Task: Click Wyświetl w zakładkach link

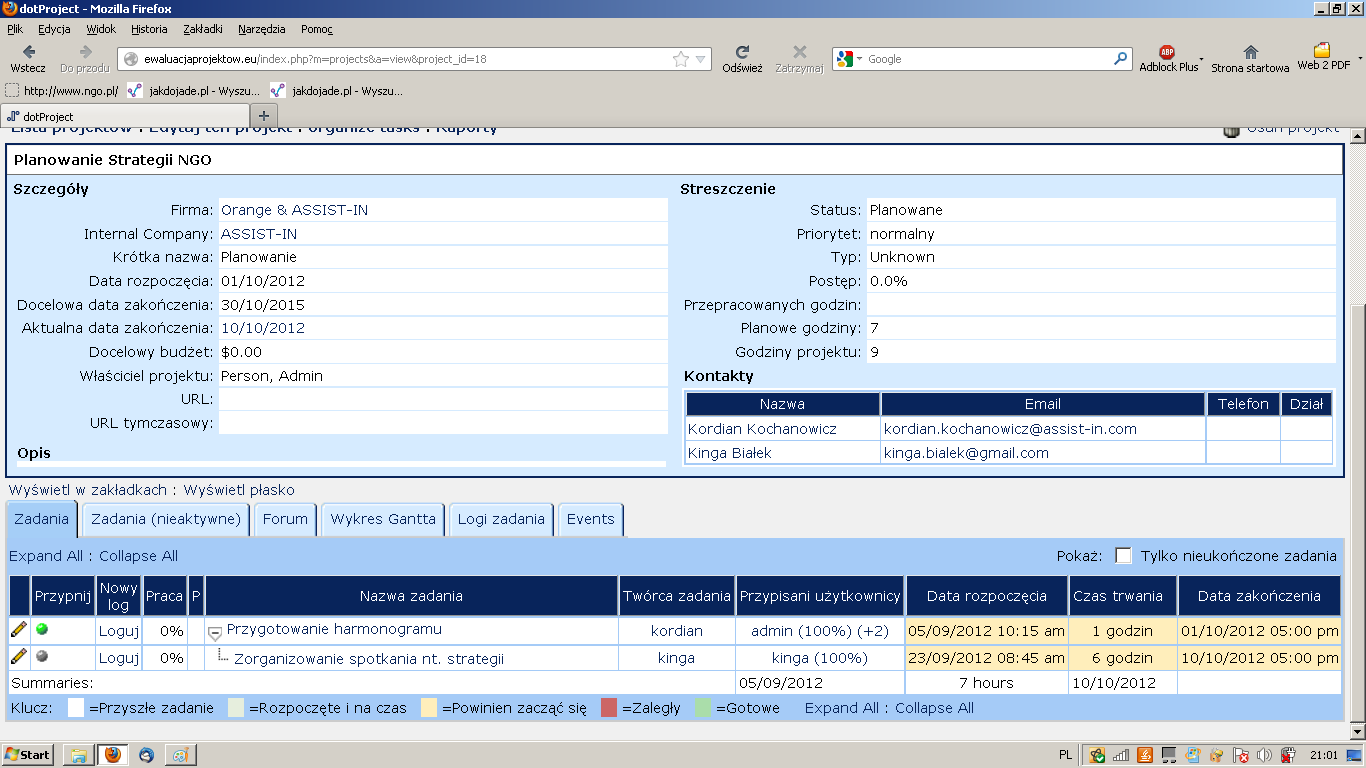Action: 88,490
